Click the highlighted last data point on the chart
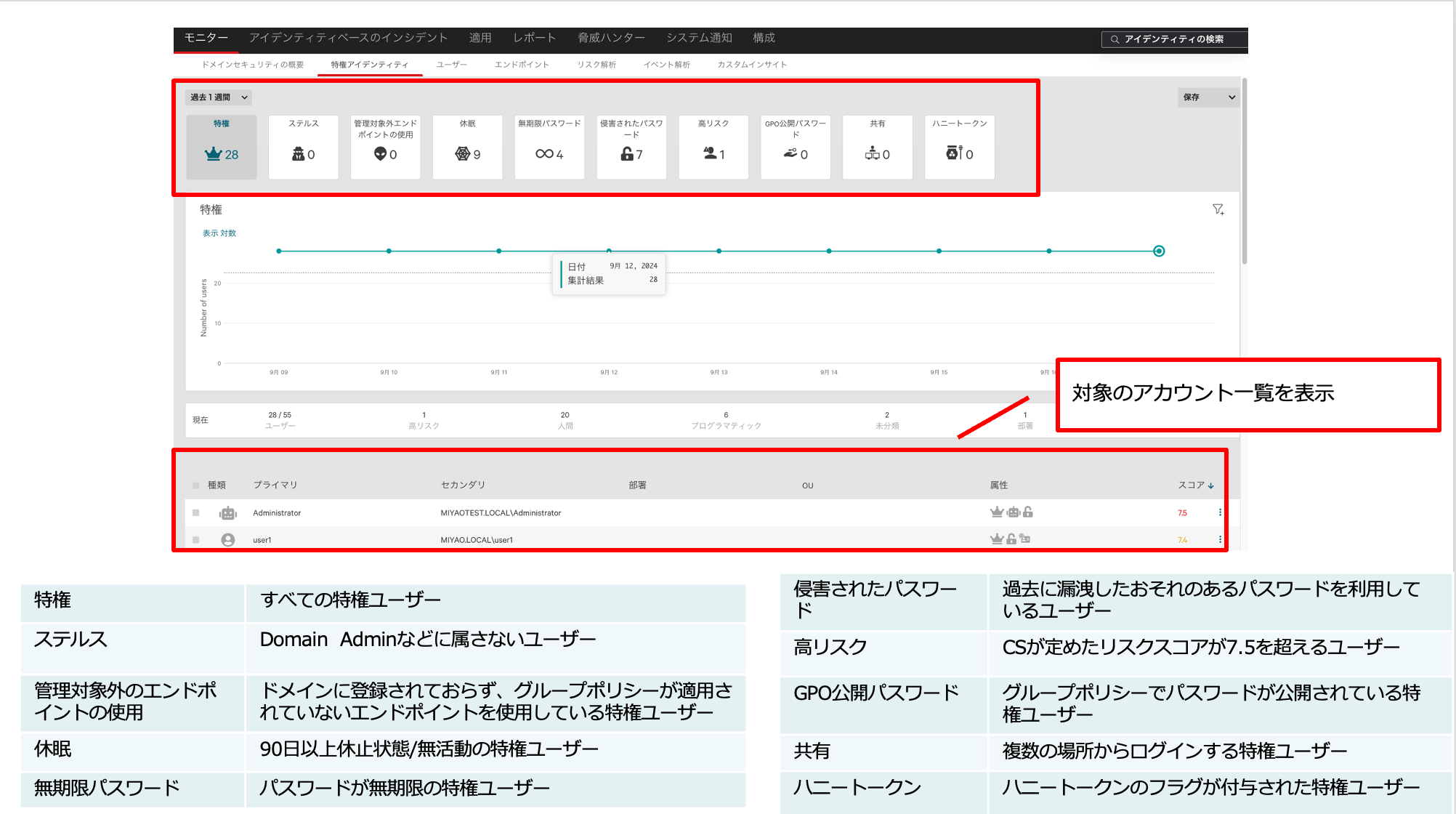 point(1159,251)
